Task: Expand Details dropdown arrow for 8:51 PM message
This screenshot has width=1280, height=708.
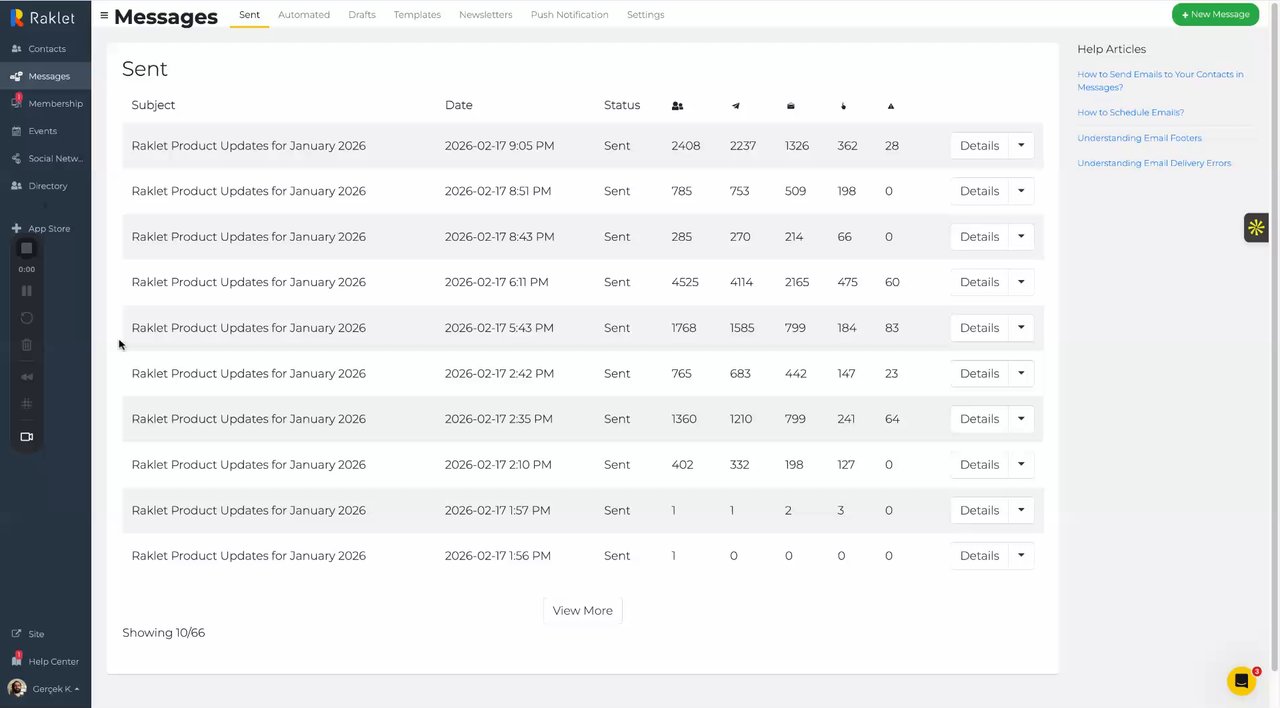Action: pyautogui.click(x=1021, y=191)
